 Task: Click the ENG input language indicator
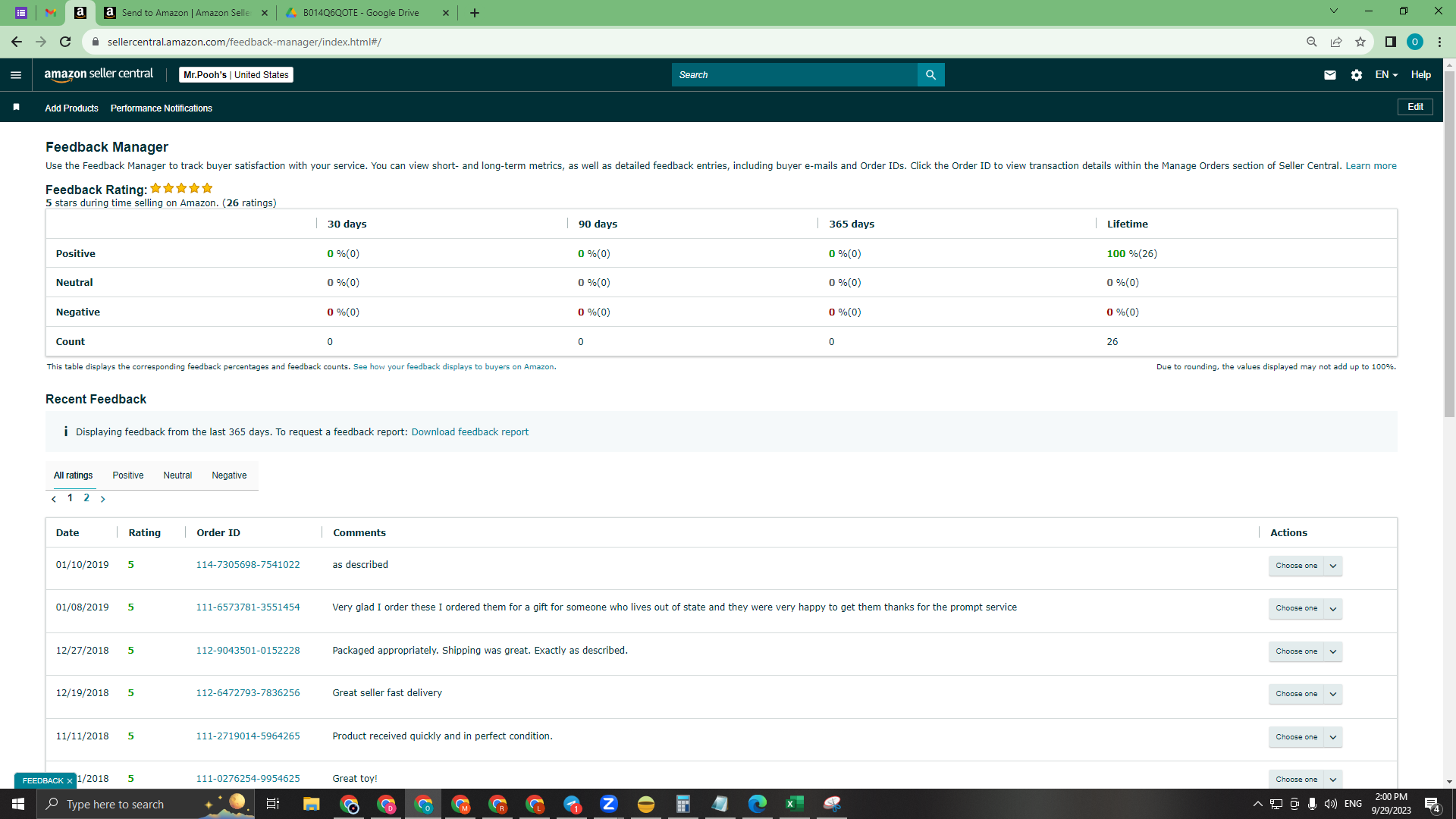pos(1354,804)
